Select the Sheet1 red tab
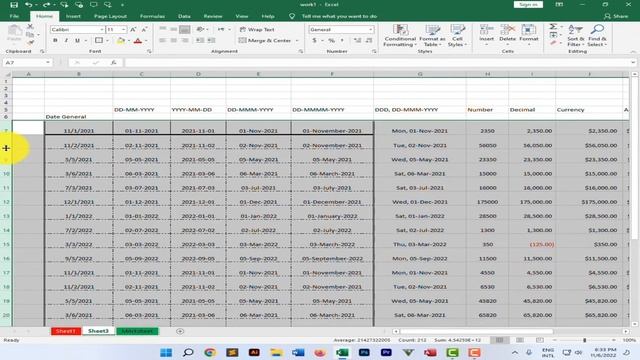This screenshot has width=640, height=360. coord(66,331)
